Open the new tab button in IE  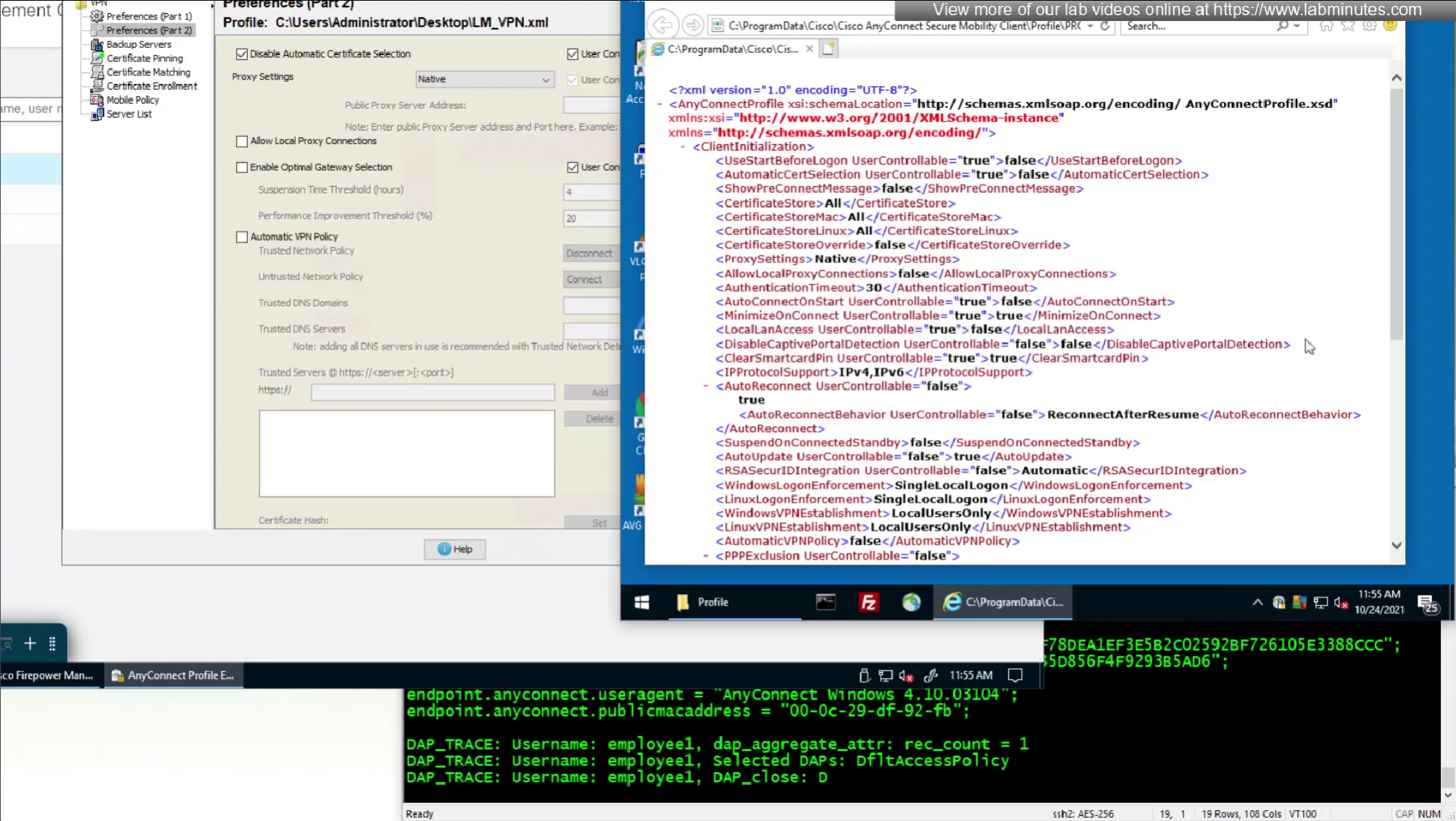828,49
